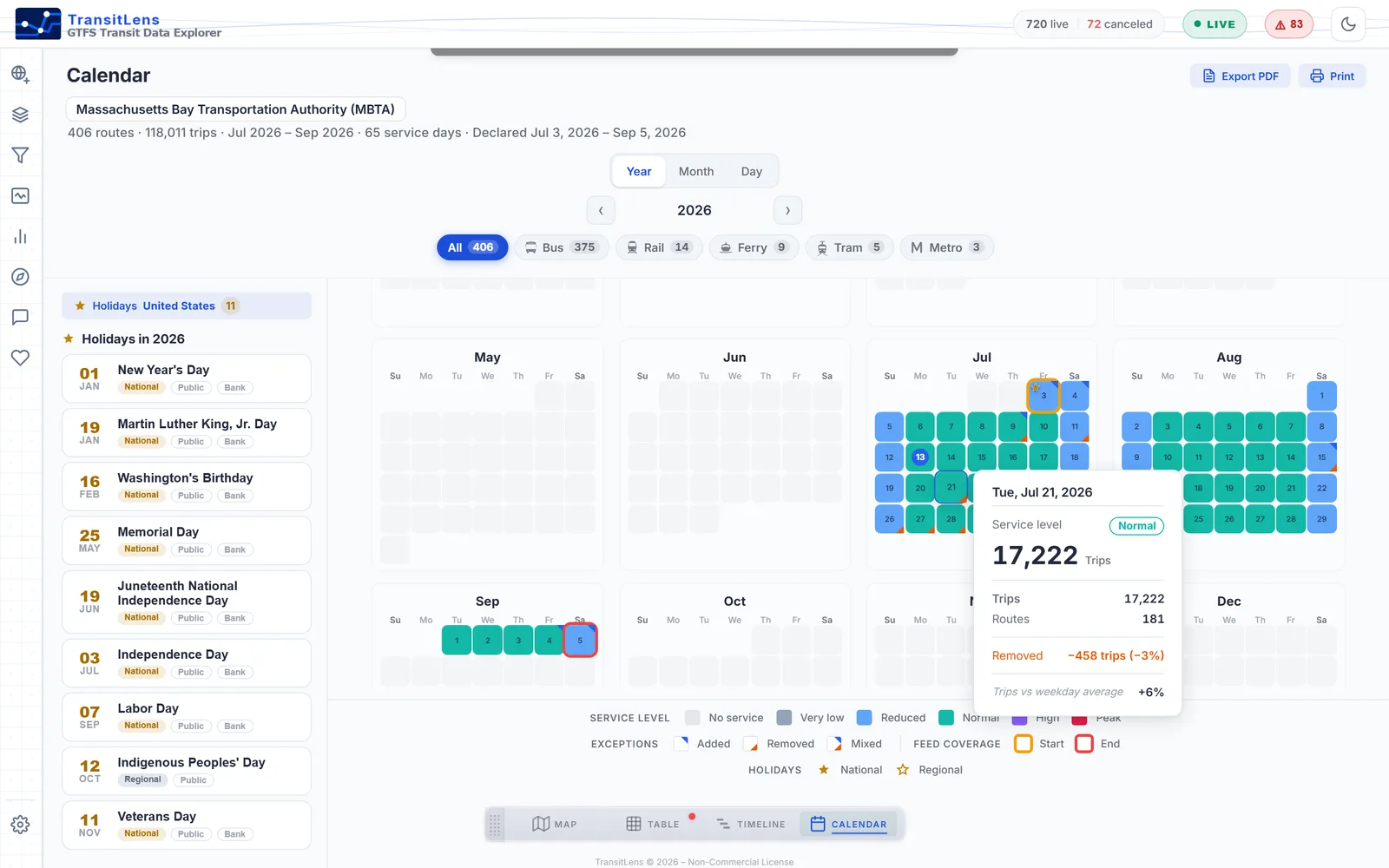Filter routes by Bus 375
Screen dimensions: 1389x868
(562, 247)
